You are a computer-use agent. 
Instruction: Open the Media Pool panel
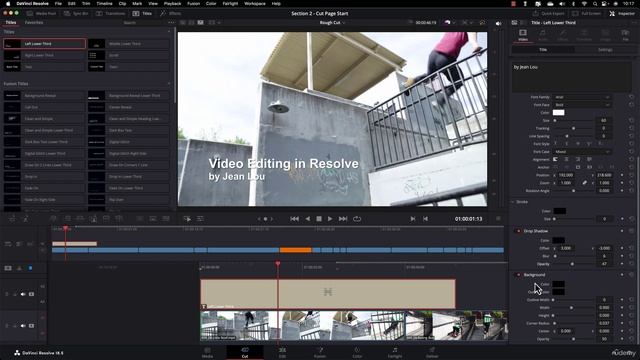(x=41, y=13)
